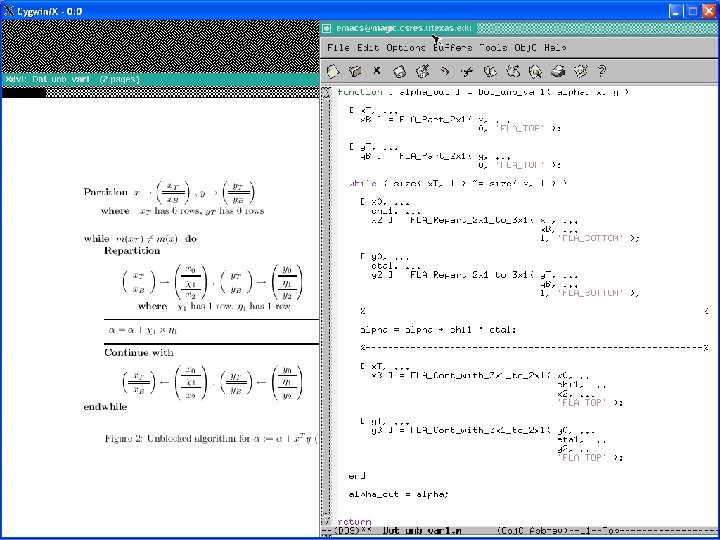Viewport: 720px width, 540px height.
Task: Click the Save As (write file) toolbar icon
Action: tap(422, 71)
